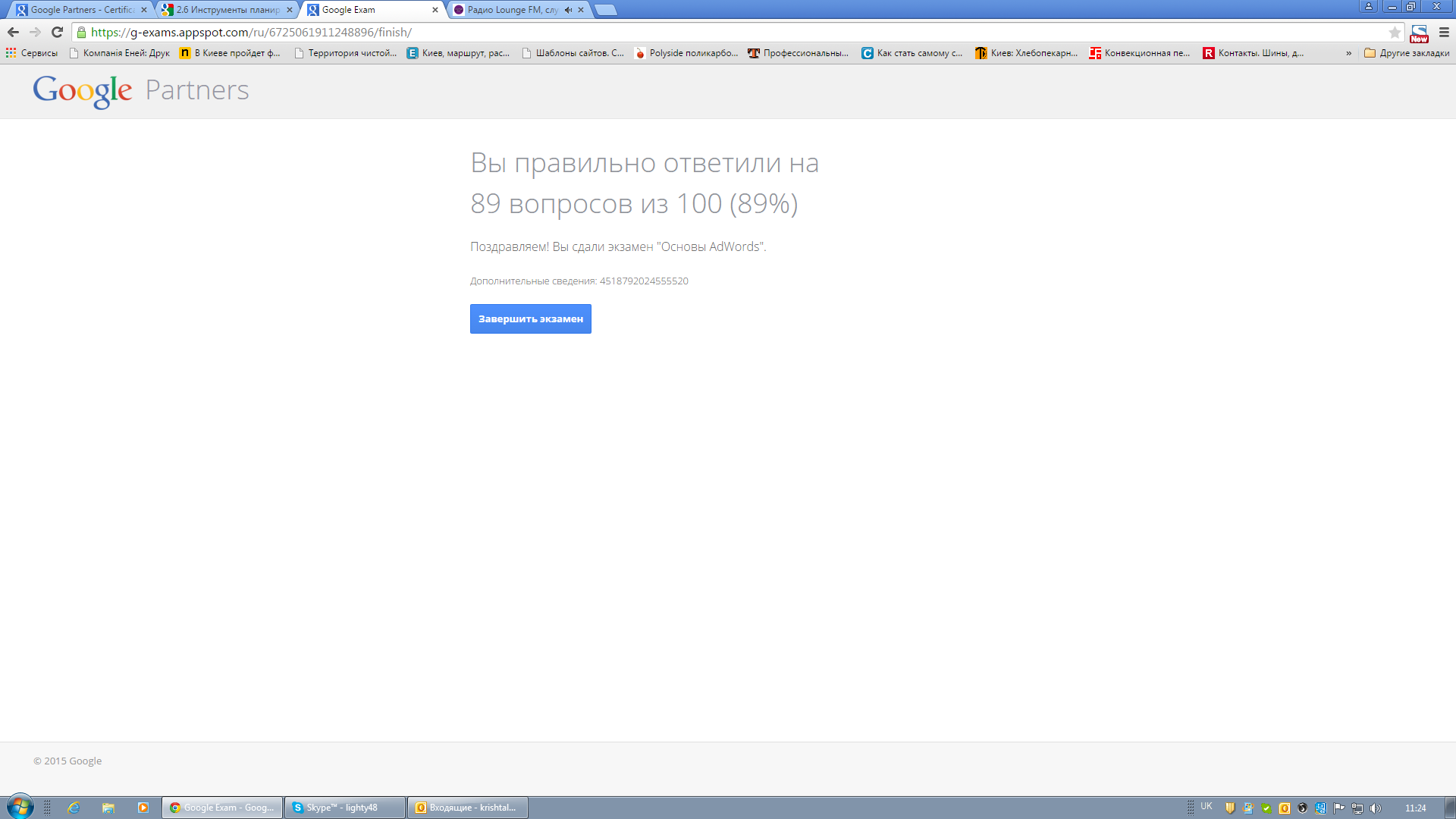
Task: Close the 2.6 Инструменты планир tab
Action: point(290,10)
